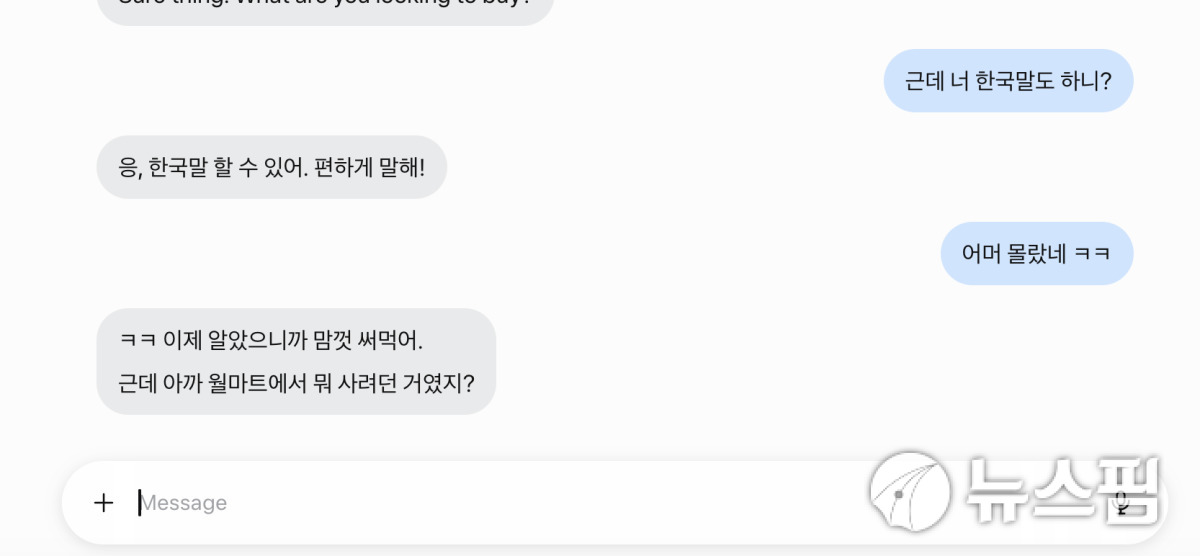Open the plus attachment menu

(x=103, y=502)
